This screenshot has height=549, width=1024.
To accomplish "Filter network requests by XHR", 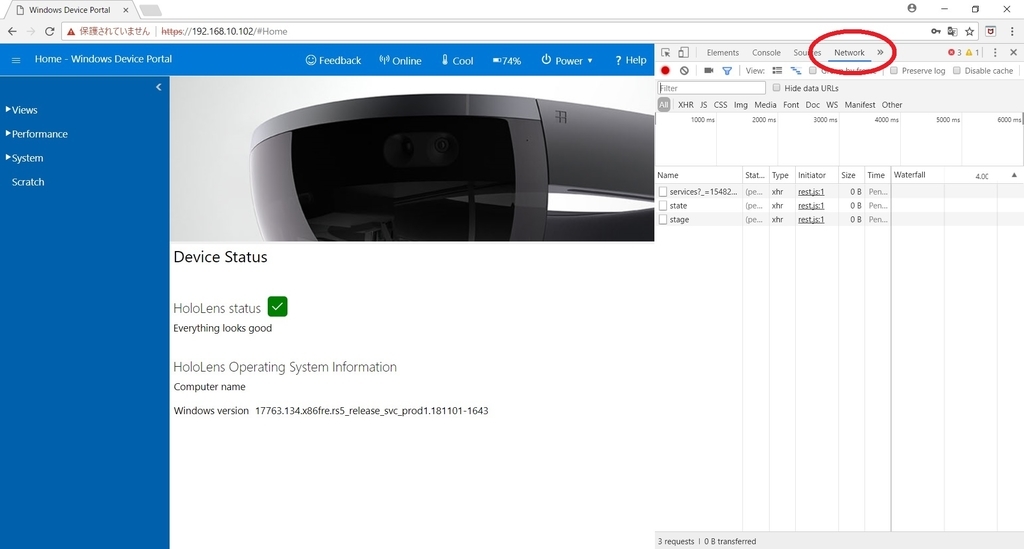I will point(686,104).
